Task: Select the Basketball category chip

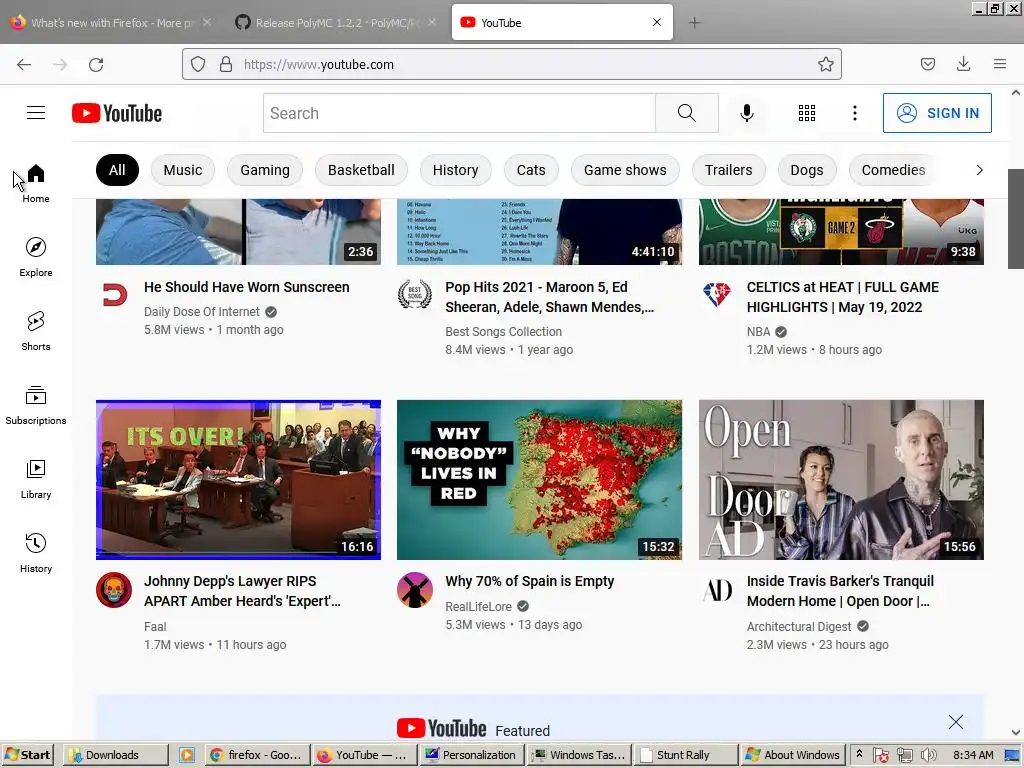Action: [361, 170]
